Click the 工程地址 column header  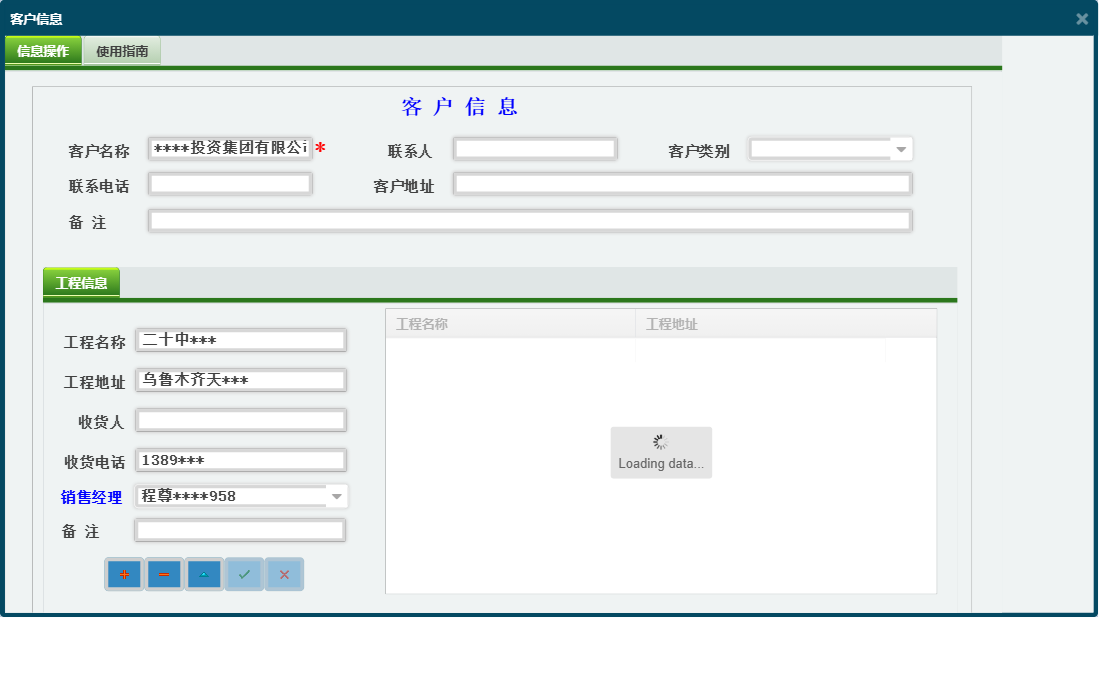pyautogui.click(x=672, y=323)
